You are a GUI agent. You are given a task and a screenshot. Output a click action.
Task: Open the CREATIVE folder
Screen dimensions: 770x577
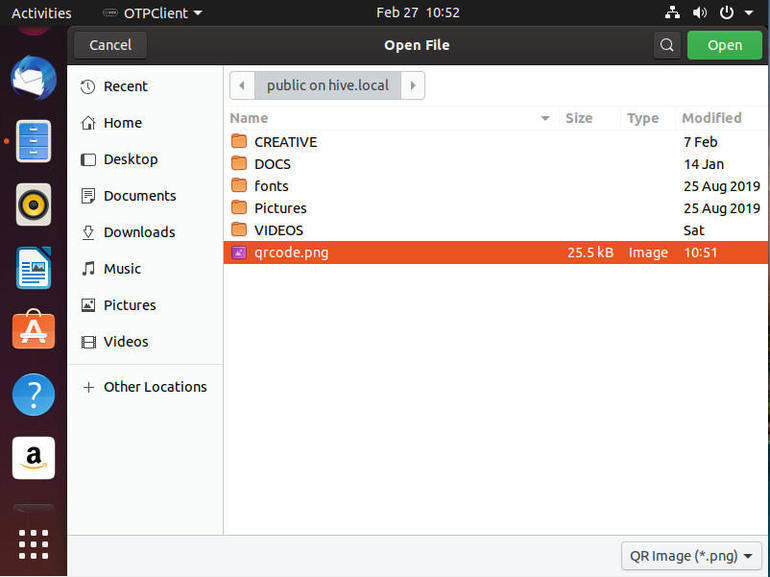point(285,142)
